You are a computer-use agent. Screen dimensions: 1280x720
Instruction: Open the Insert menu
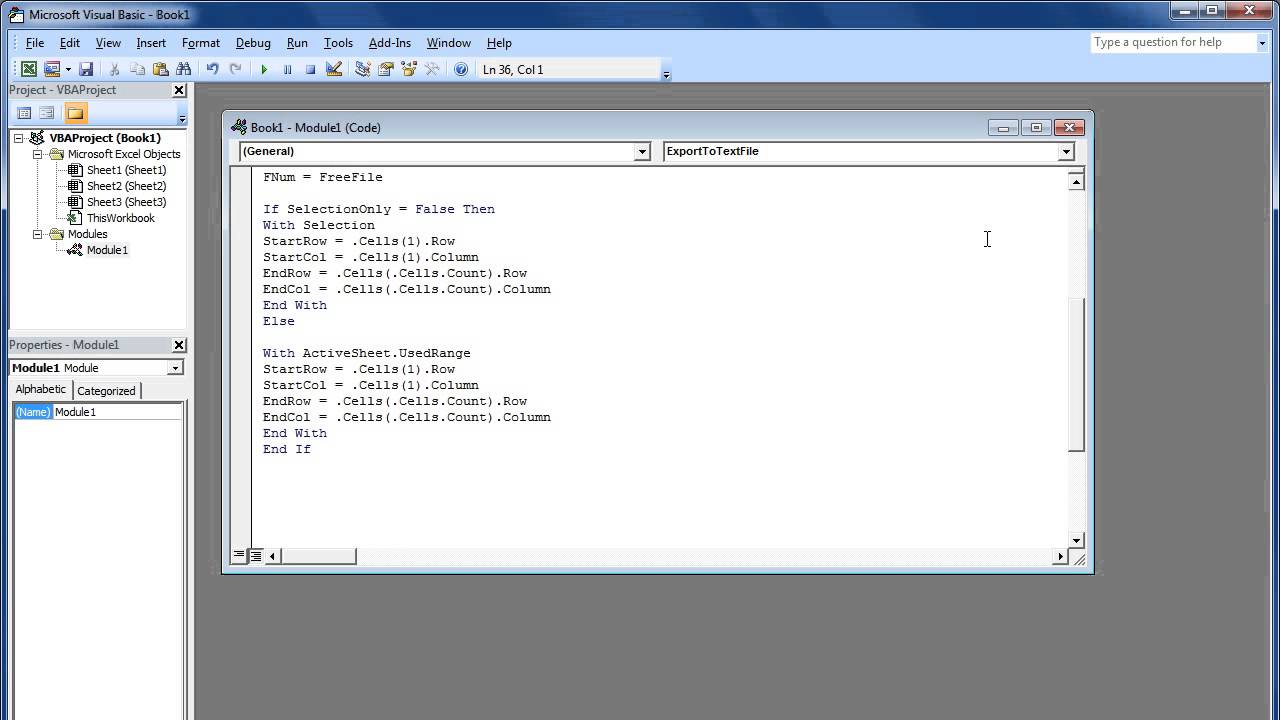click(151, 43)
